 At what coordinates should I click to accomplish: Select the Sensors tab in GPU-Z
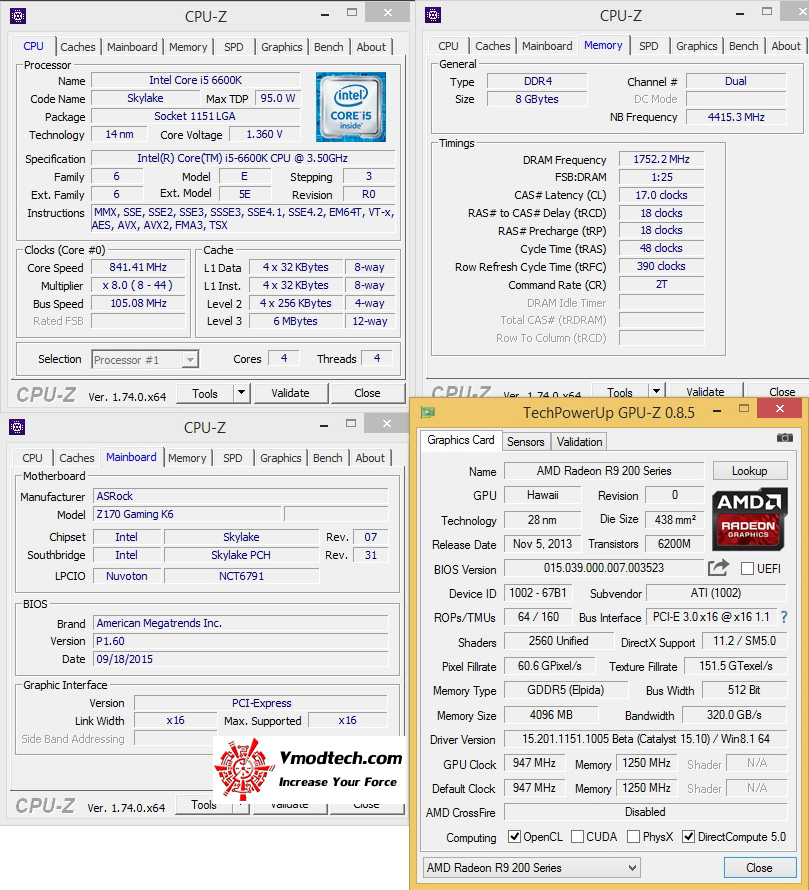526,442
